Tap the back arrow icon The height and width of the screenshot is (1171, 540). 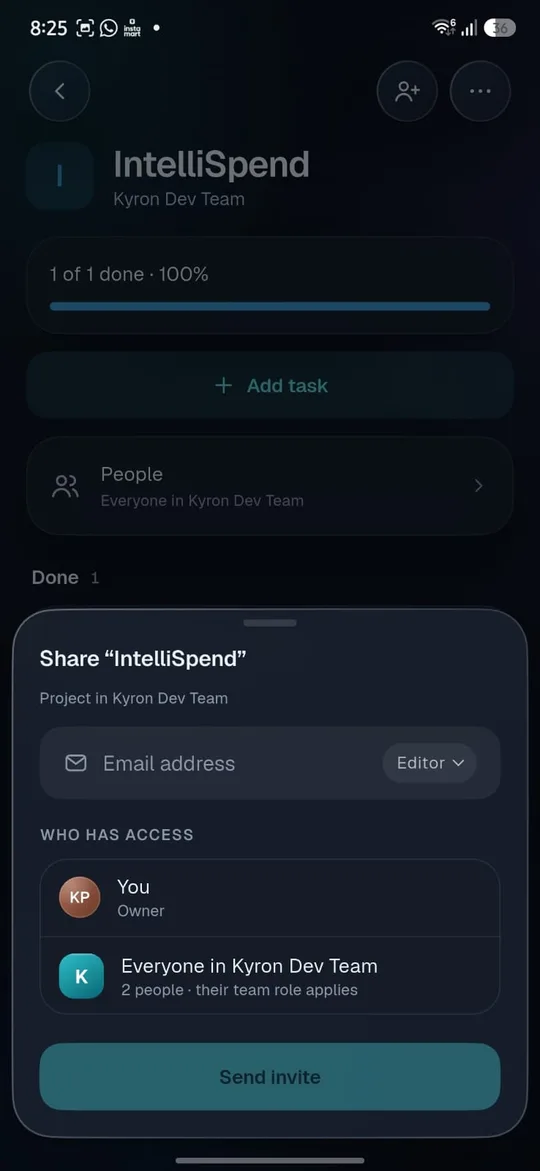point(60,91)
